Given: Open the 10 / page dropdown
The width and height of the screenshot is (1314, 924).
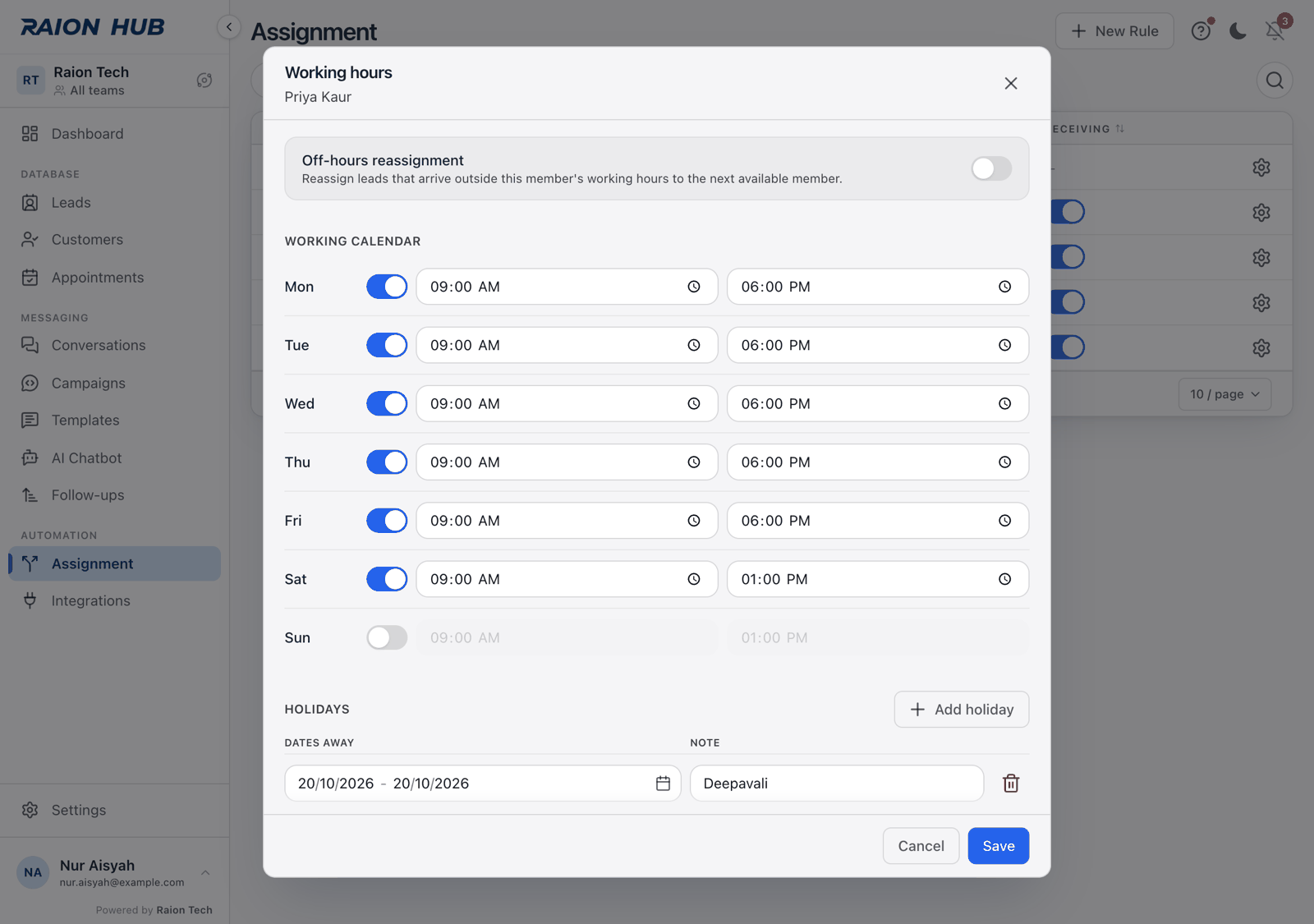Looking at the screenshot, I should point(1224,394).
